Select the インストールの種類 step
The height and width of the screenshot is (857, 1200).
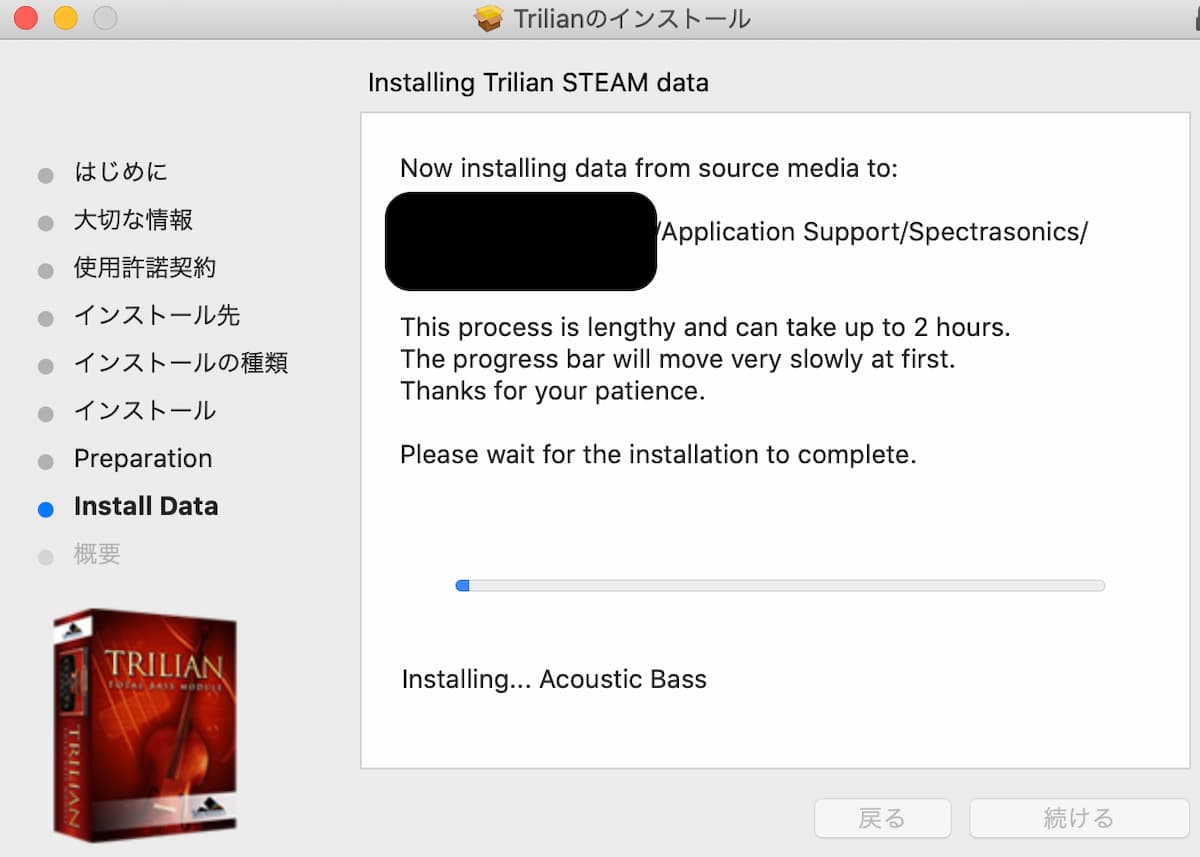[x=181, y=363]
